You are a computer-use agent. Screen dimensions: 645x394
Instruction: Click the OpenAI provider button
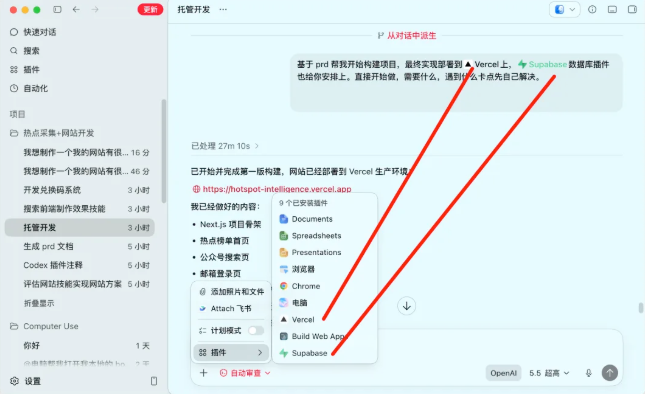pyautogui.click(x=503, y=373)
